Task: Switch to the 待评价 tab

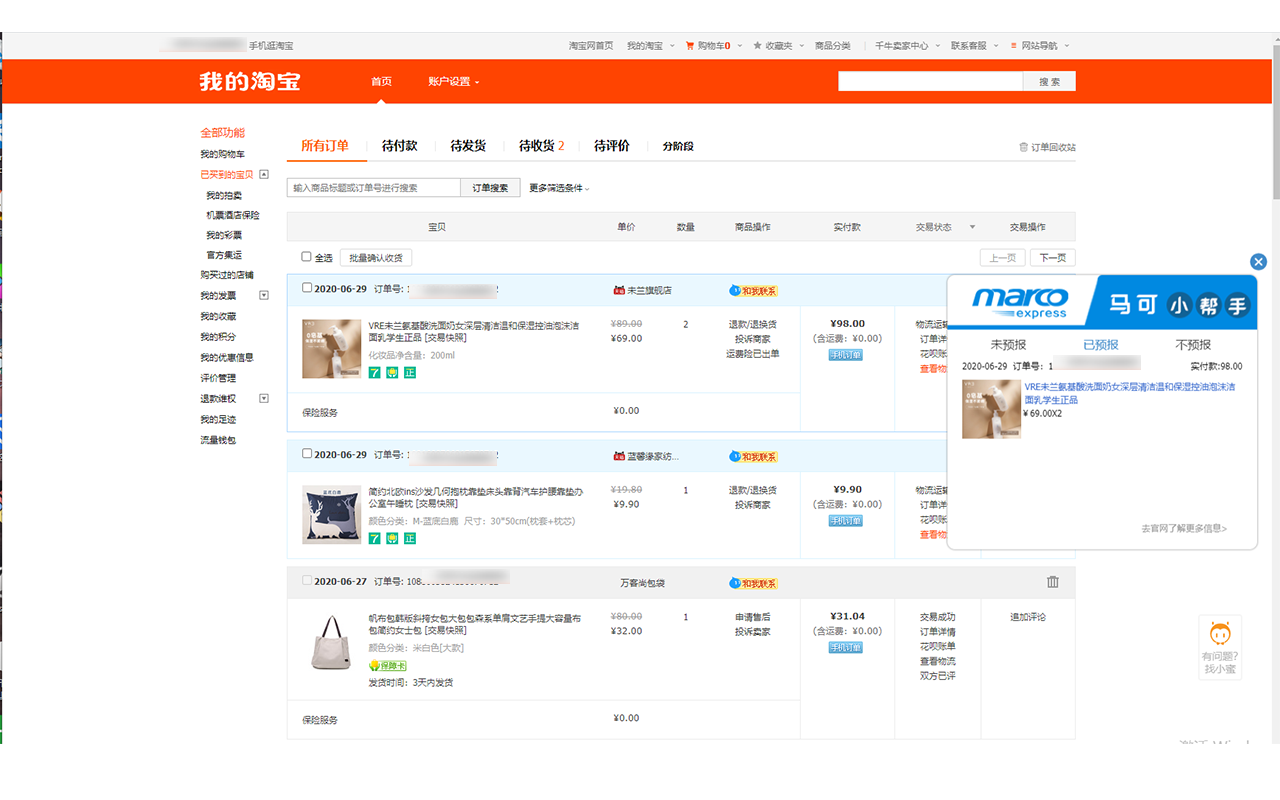Action: coord(612,146)
